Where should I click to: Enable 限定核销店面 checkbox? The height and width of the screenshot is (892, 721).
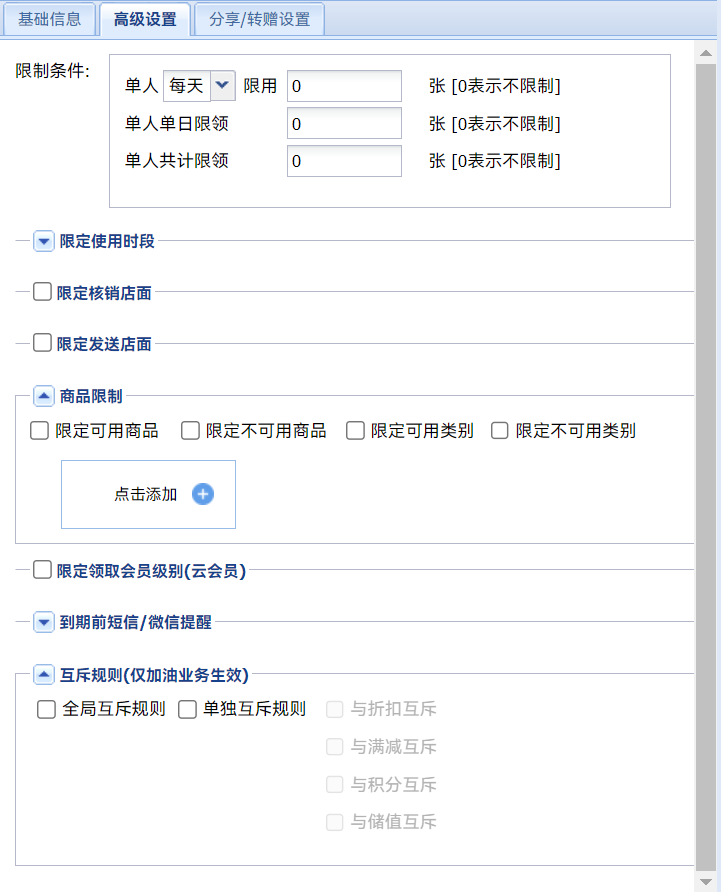42,292
